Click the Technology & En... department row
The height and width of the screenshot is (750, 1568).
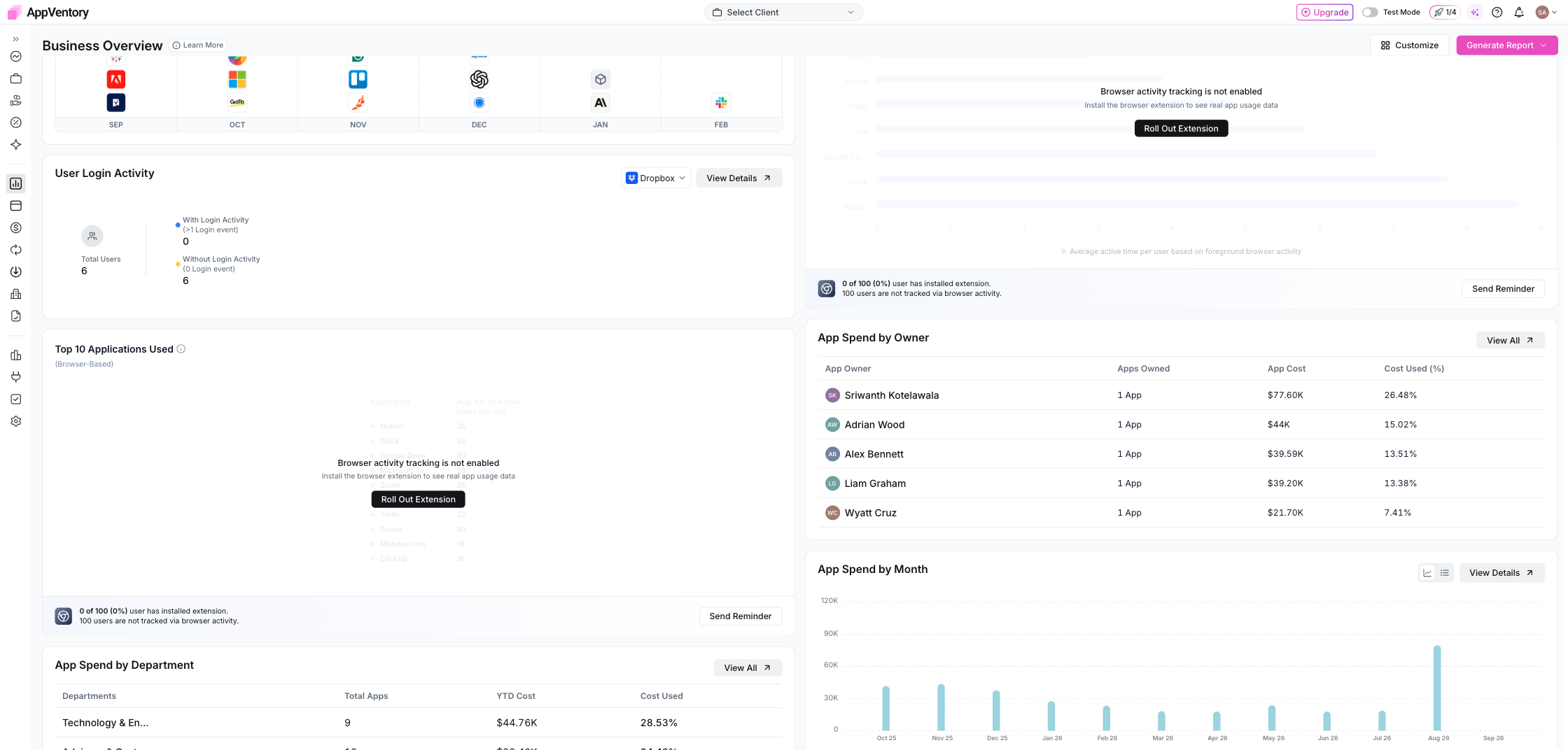[419, 723]
